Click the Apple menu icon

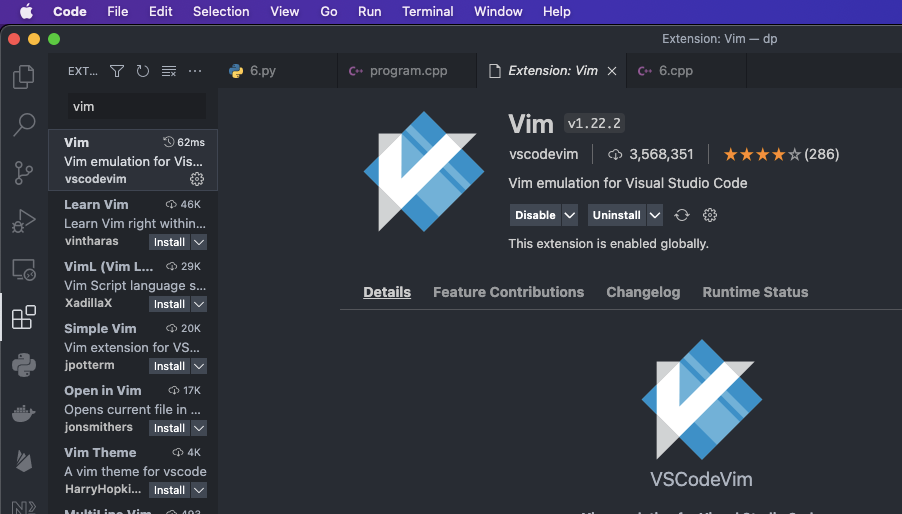[x=26, y=11]
